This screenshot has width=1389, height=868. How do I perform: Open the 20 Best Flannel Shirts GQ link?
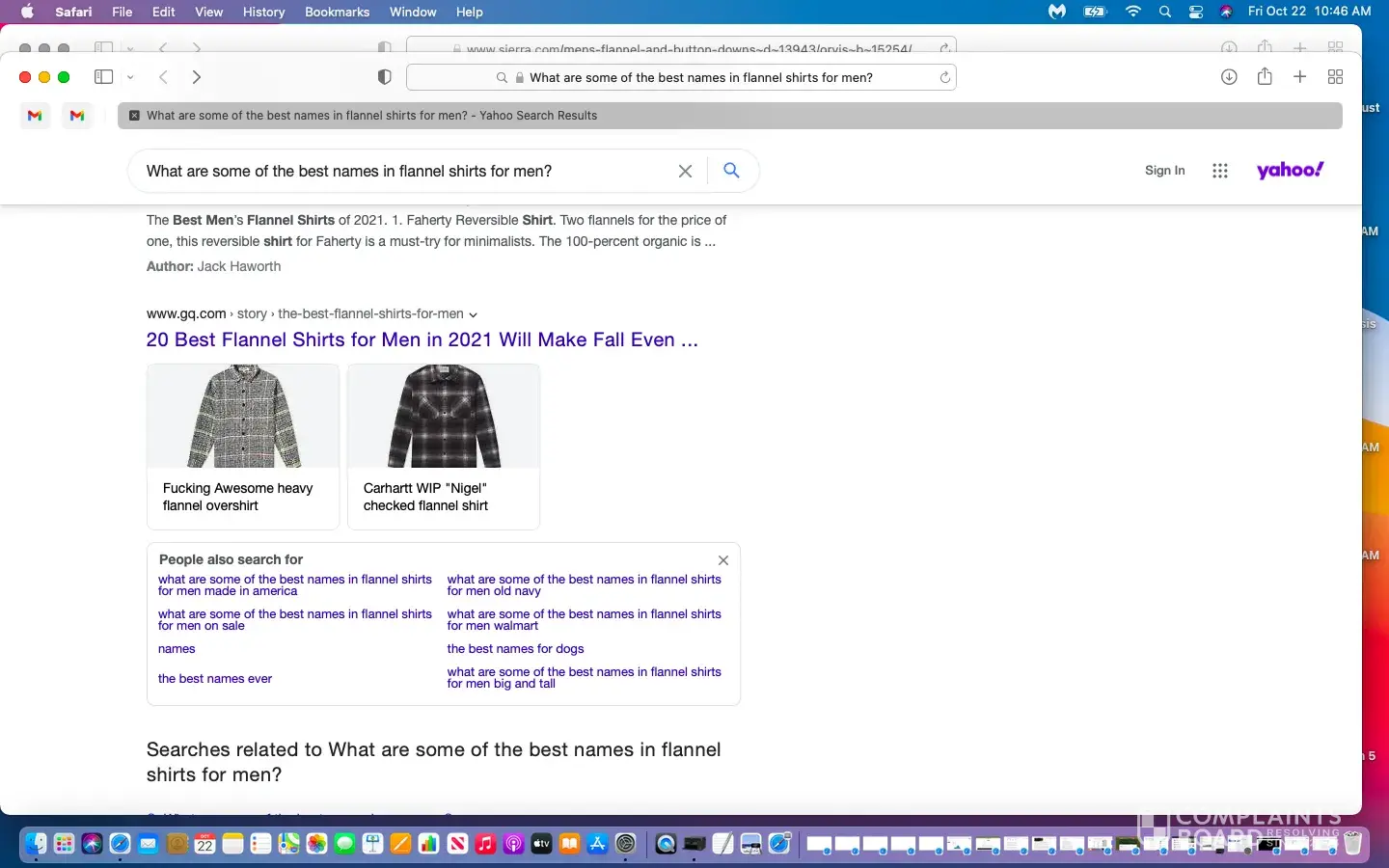(422, 339)
